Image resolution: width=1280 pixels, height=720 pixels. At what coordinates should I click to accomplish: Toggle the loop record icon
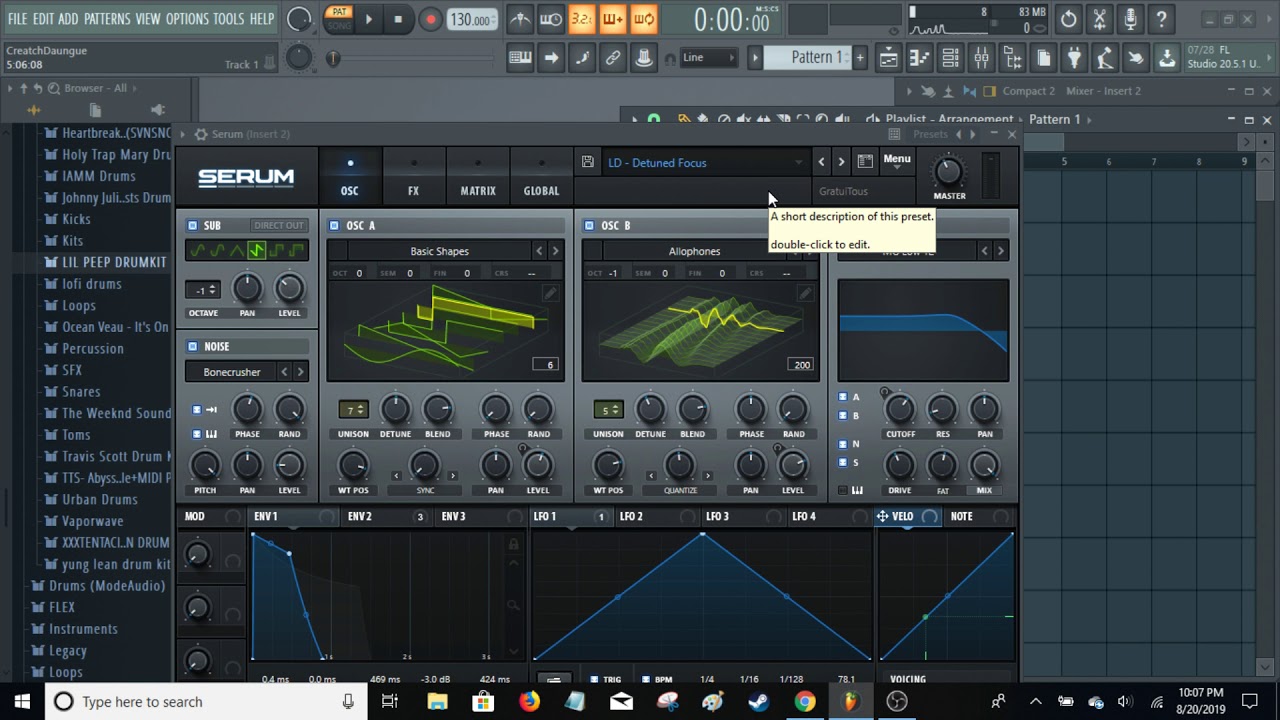pyautogui.click(x=644, y=19)
